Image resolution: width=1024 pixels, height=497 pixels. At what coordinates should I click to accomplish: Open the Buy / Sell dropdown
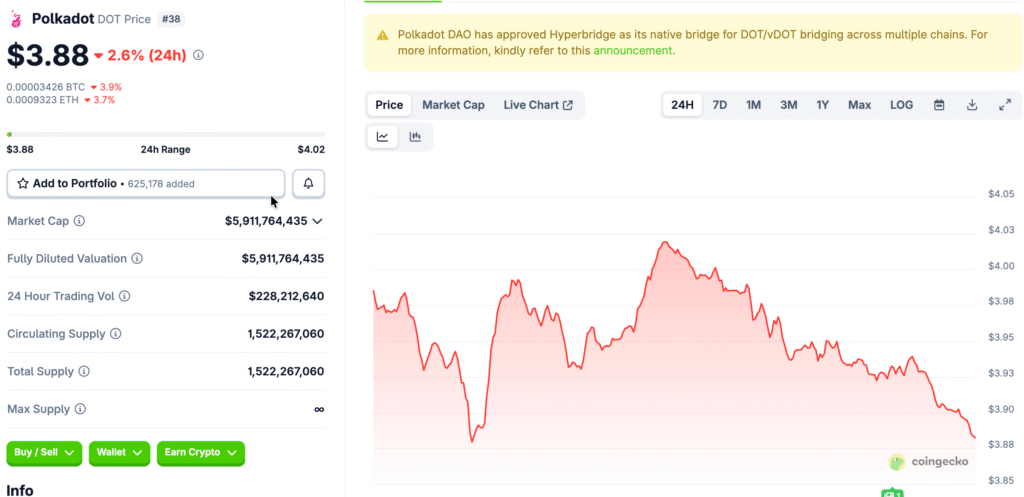coord(44,453)
